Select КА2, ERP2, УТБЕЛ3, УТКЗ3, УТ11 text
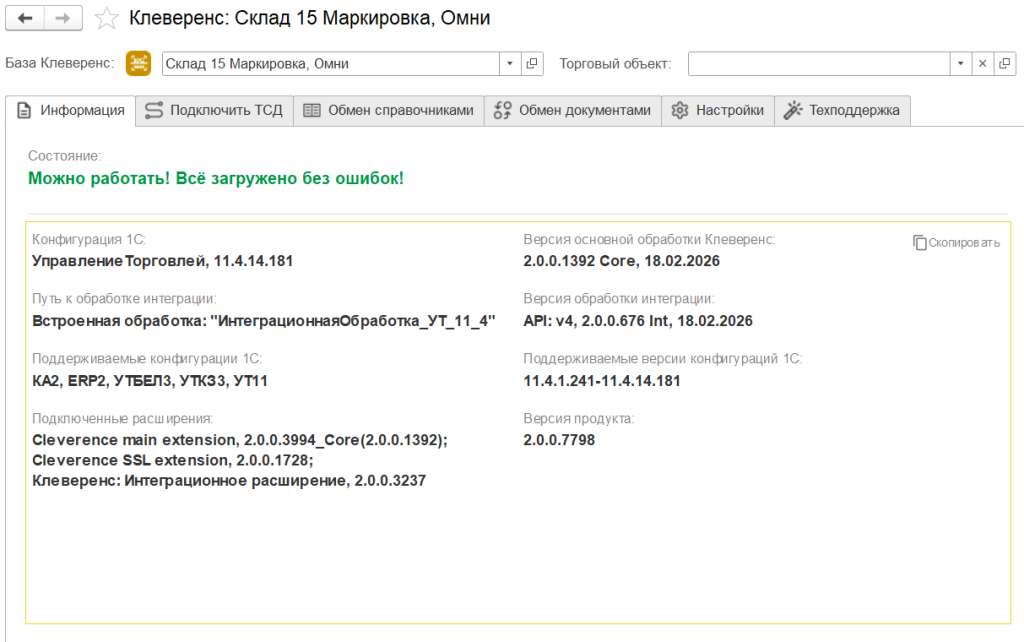Screen dimensions: 1024x642 (x=150, y=381)
